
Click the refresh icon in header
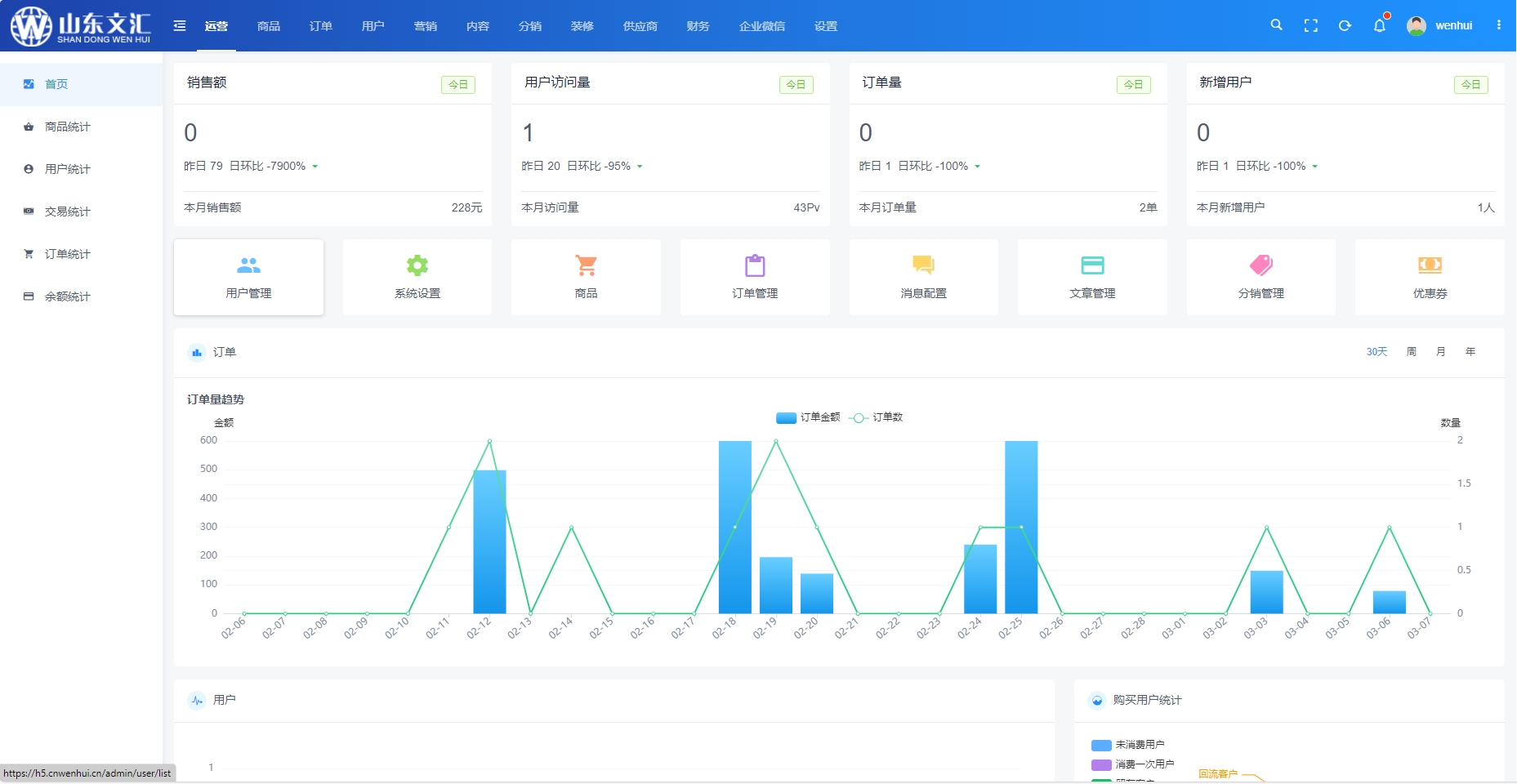click(x=1345, y=26)
